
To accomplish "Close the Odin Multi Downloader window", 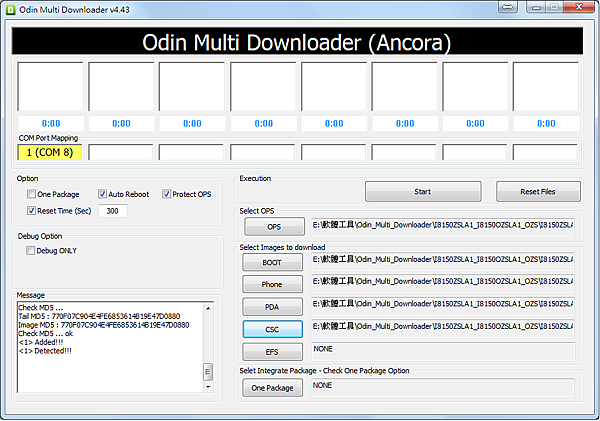I will 579,7.
